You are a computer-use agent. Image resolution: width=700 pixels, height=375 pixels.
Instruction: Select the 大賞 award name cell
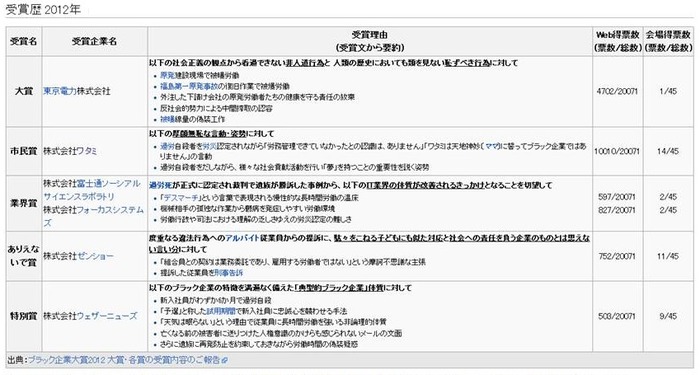tap(24, 91)
